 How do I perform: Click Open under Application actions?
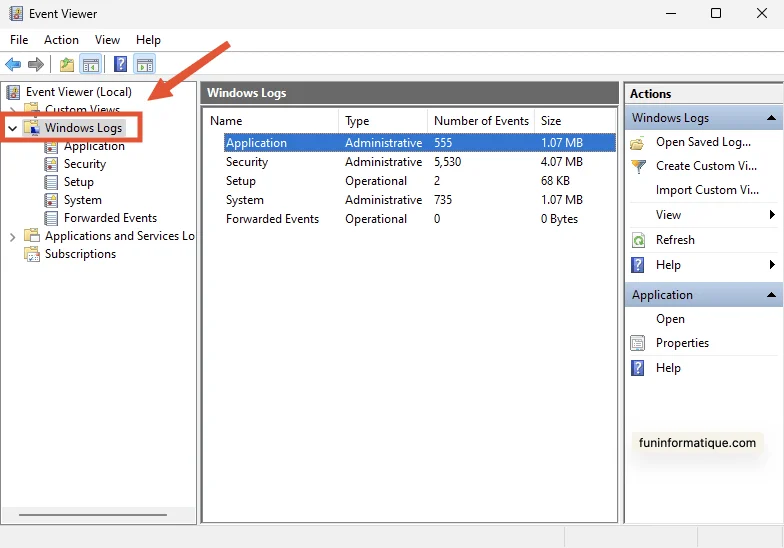(x=670, y=319)
